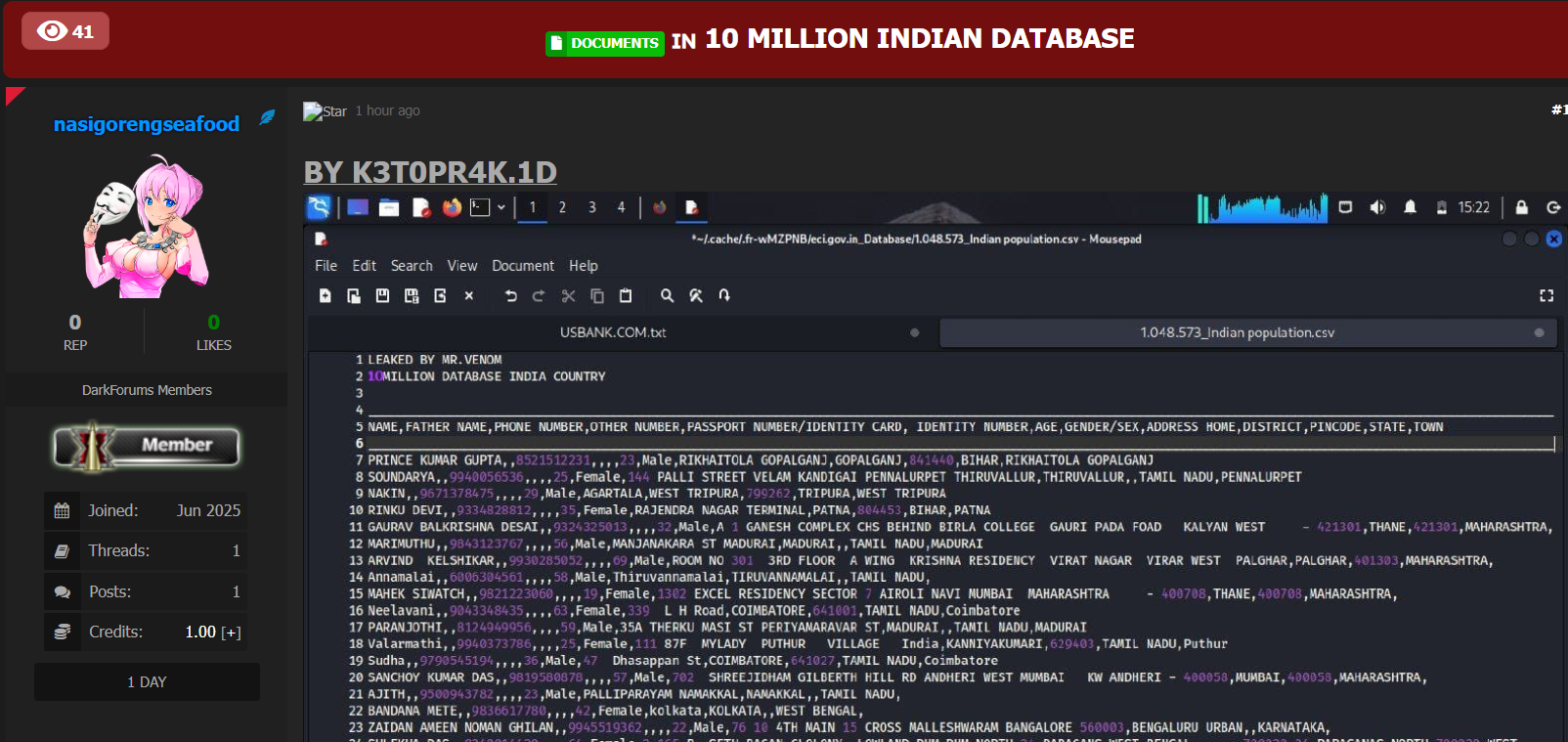This screenshot has width=1568, height=742.
Task: Click the green DOCUMENTS category badge
Action: [605, 43]
